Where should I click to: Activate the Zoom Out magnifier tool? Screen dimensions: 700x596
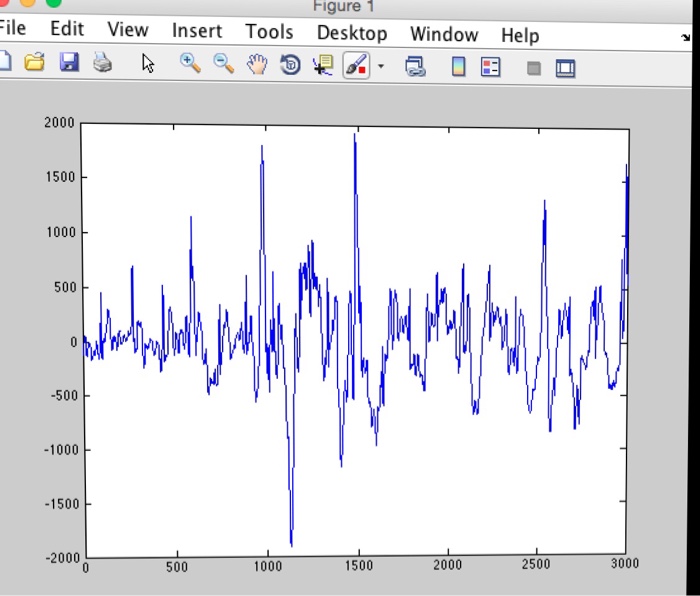pyautogui.click(x=224, y=64)
